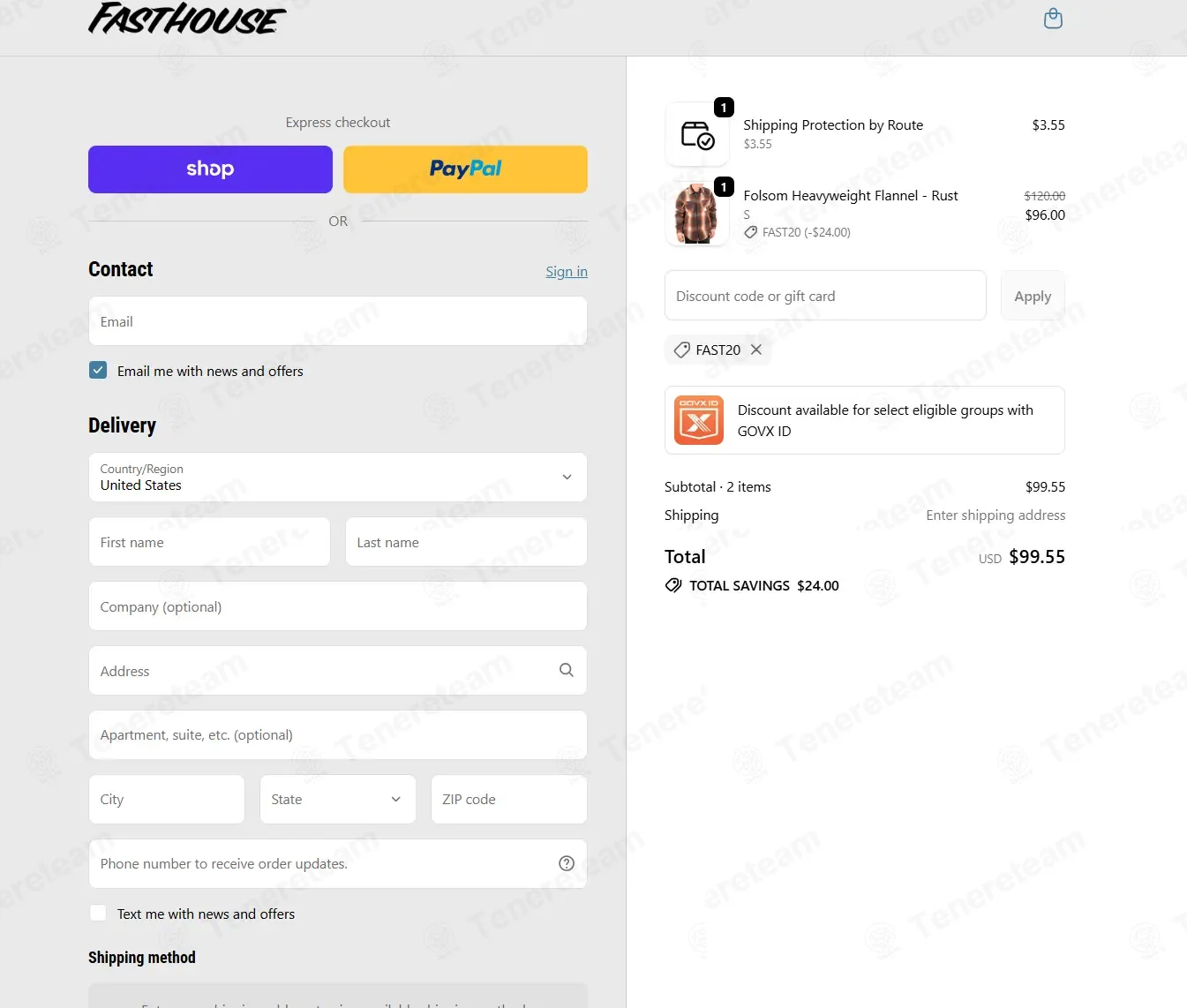Select the City field

point(167,800)
